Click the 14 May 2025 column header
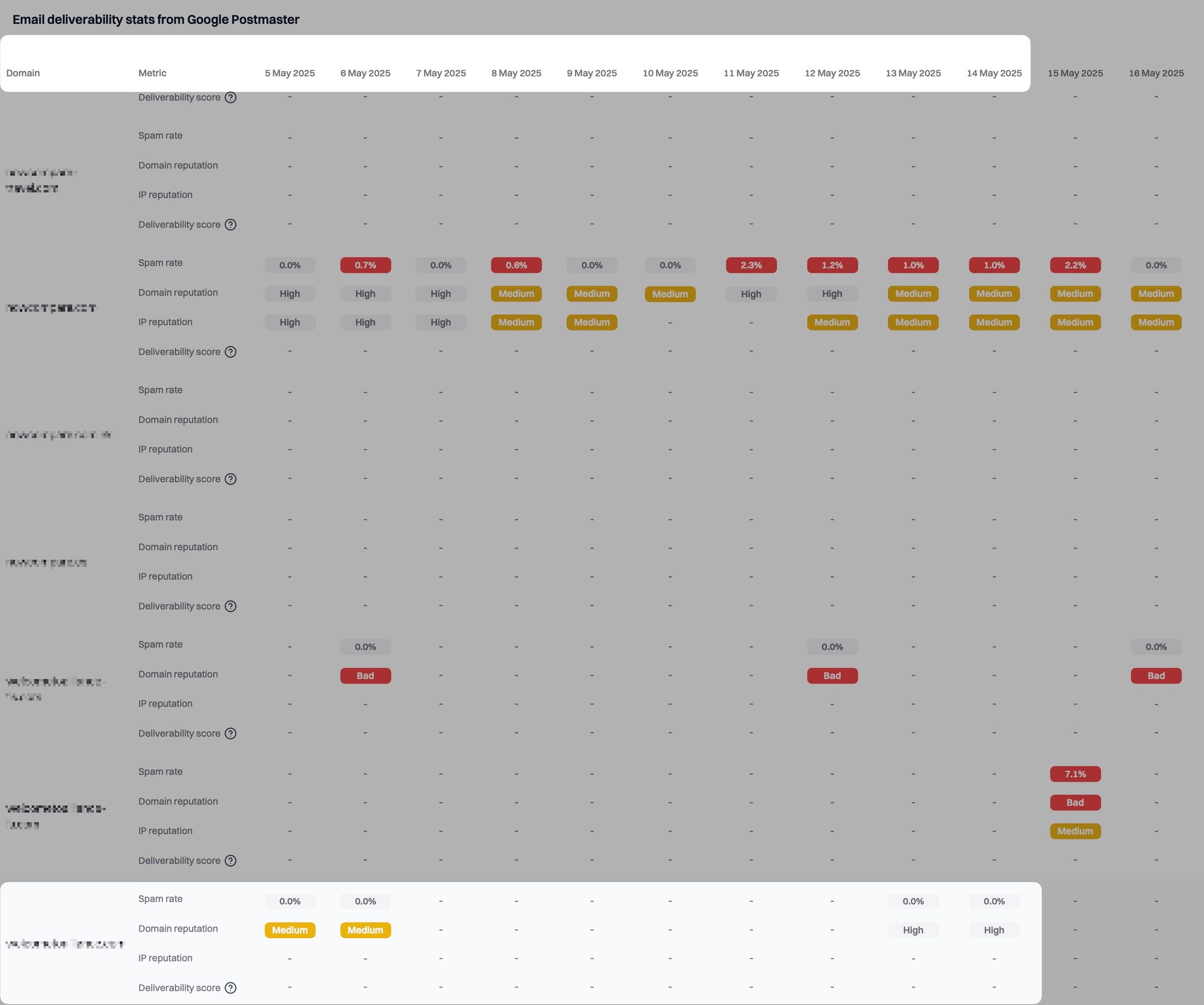This screenshot has width=1204, height=1005. (x=994, y=73)
